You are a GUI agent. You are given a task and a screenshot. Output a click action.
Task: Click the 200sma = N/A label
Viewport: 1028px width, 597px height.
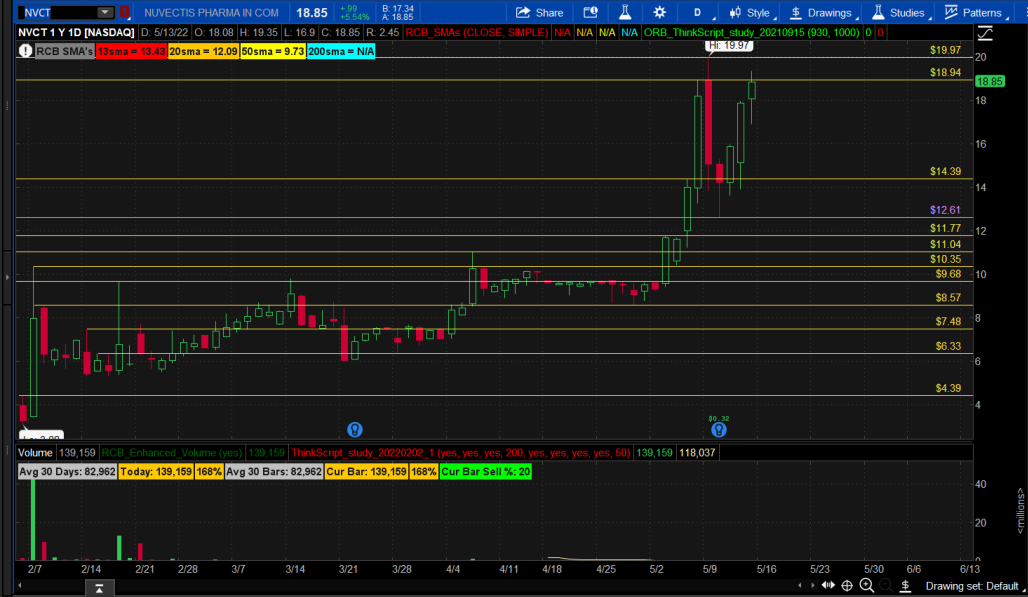[341, 51]
